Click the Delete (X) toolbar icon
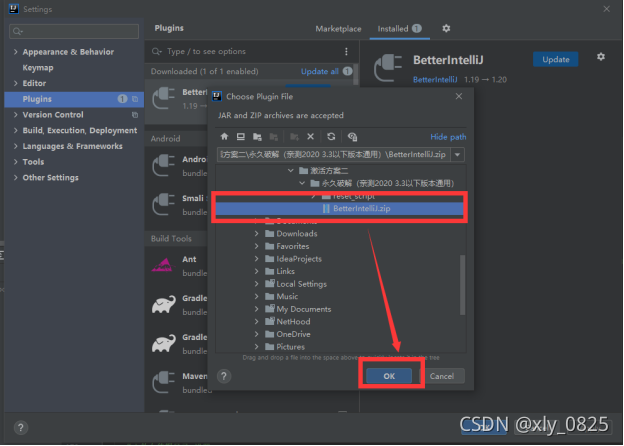624x446 pixels. [310, 136]
